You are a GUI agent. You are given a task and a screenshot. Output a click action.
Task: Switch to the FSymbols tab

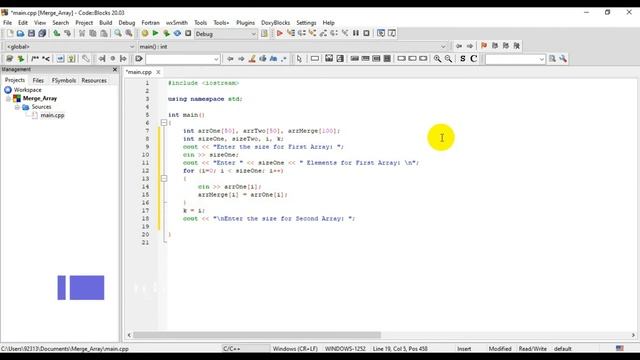63,80
